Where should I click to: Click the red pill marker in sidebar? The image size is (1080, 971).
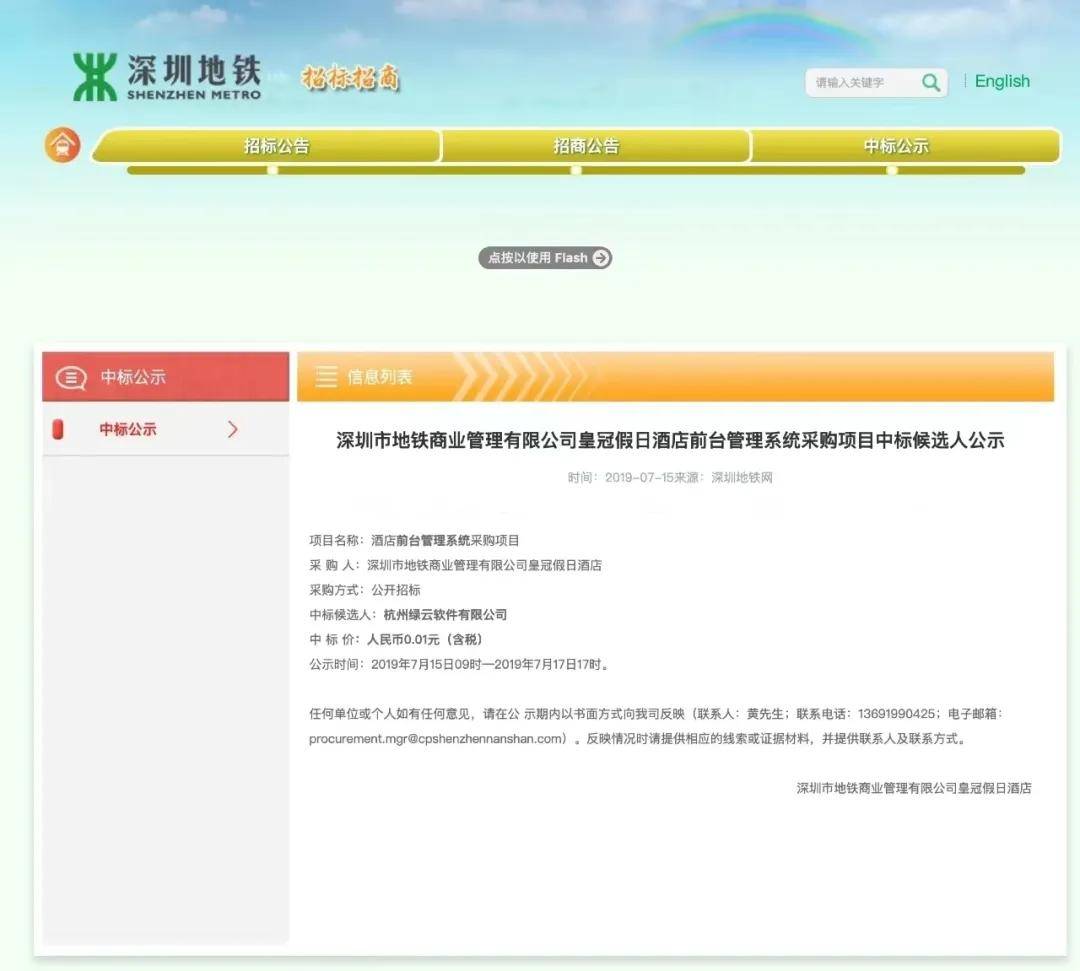click(58, 429)
